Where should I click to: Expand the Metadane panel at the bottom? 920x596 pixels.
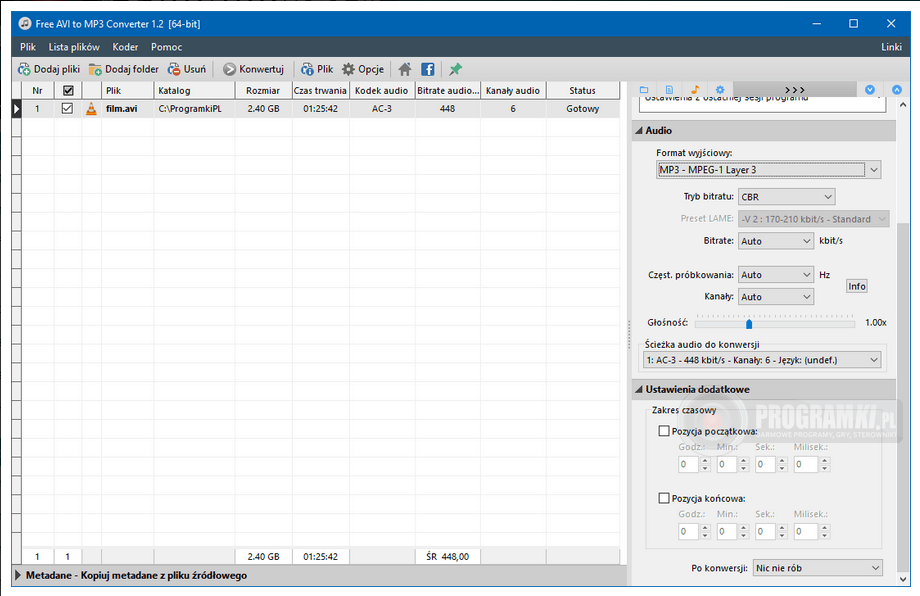(x=18, y=575)
